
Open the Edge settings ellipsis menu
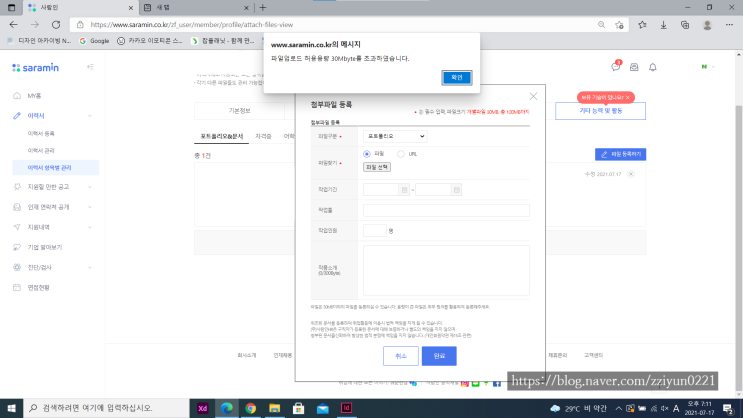tap(729, 25)
